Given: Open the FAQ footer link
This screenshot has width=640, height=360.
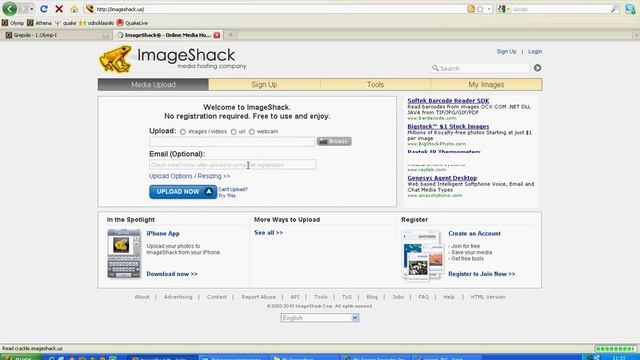Looking at the screenshot, I should 423,297.
